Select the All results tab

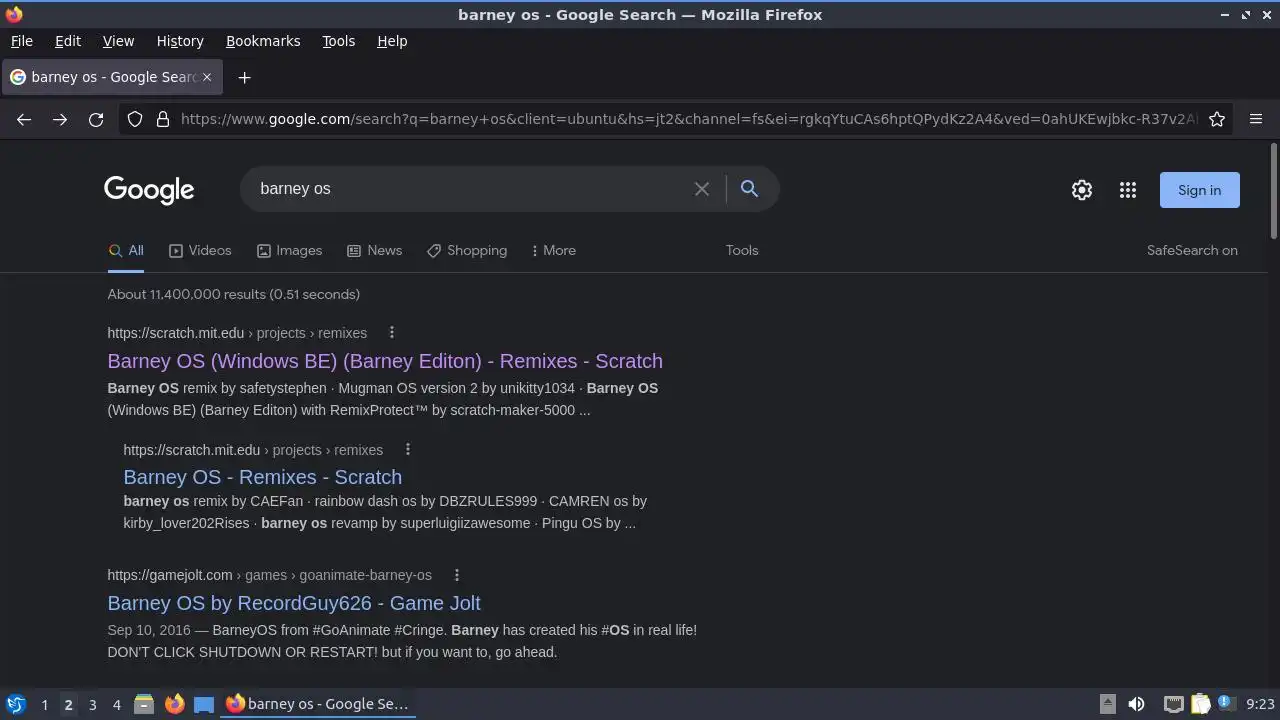click(x=126, y=250)
